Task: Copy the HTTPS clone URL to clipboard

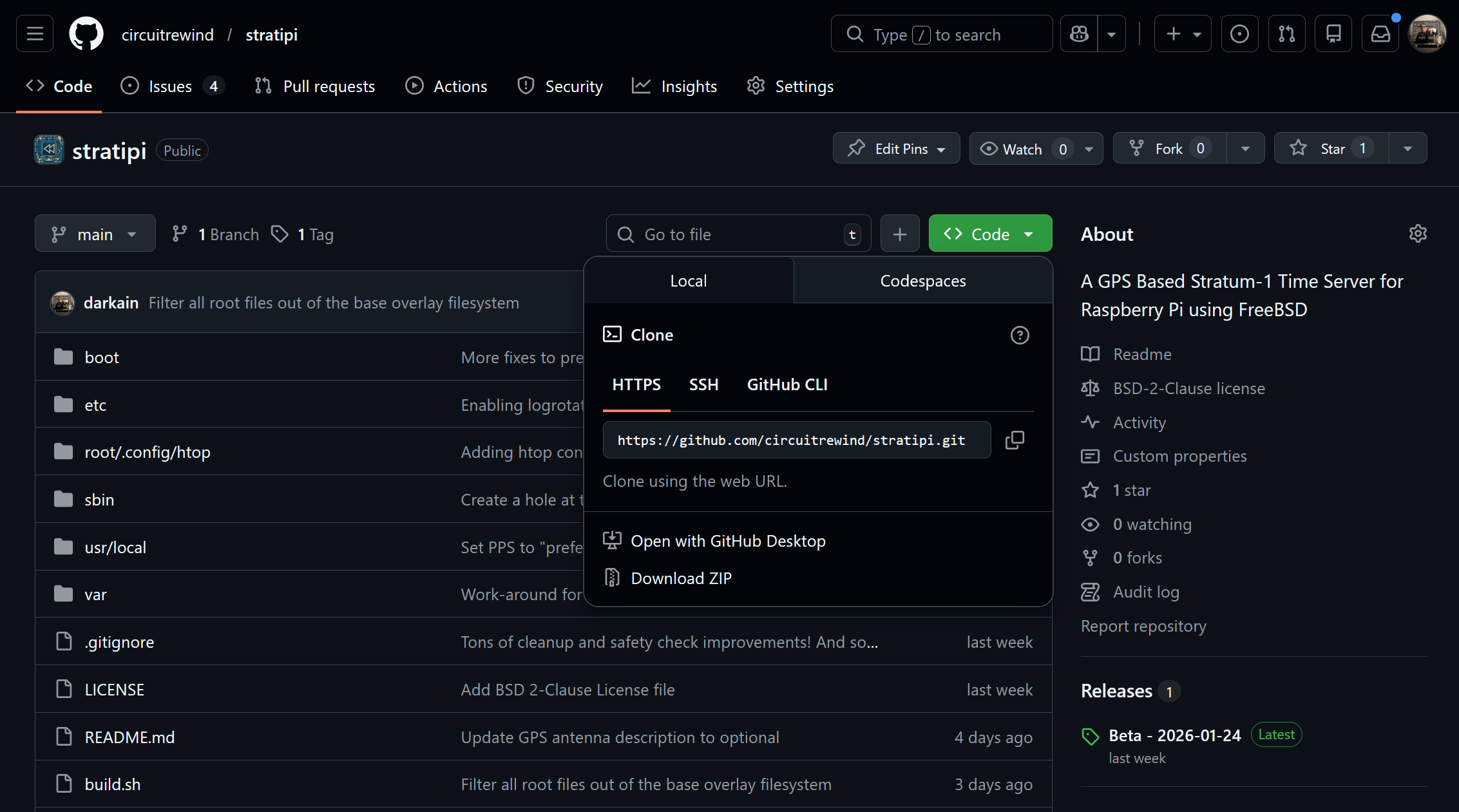Action: click(1015, 440)
